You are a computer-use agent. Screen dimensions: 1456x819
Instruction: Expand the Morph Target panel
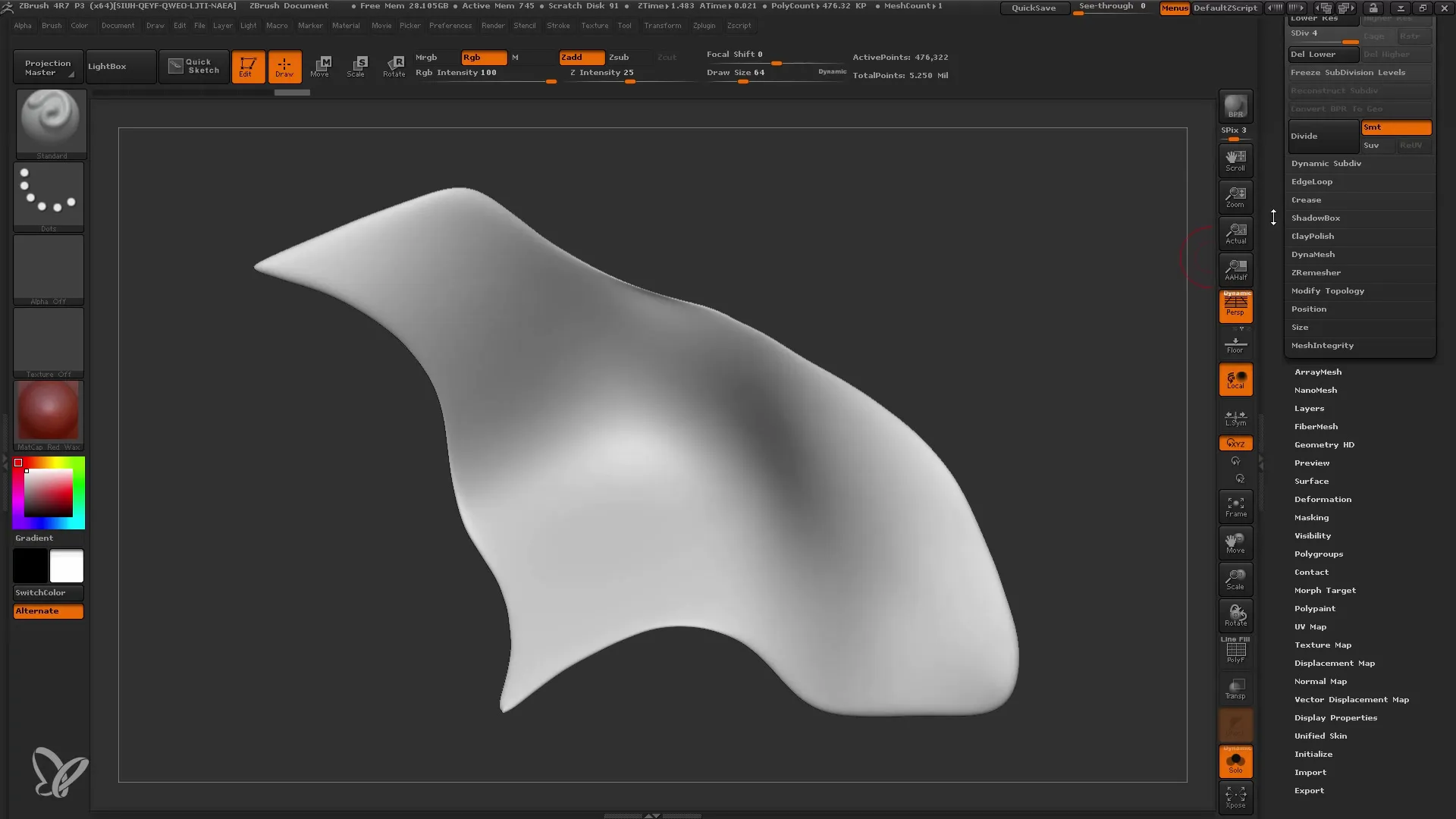pos(1325,590)
